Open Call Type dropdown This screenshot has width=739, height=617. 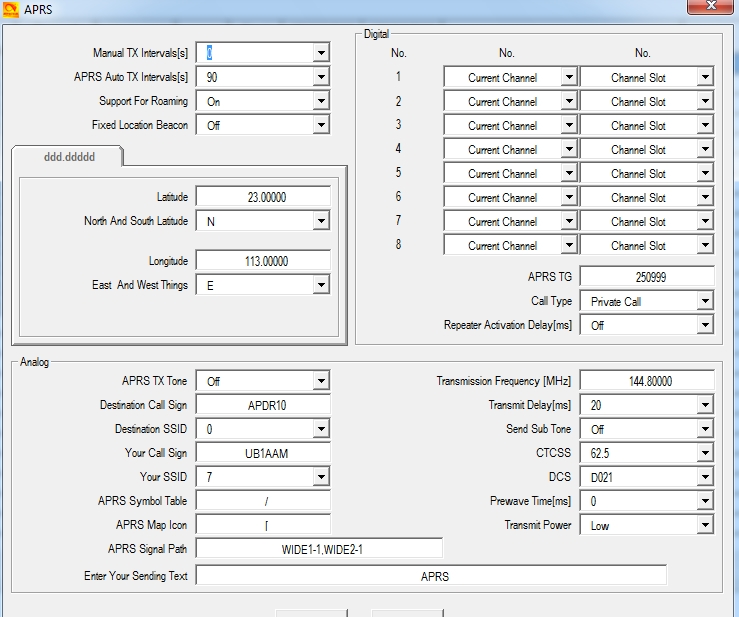click(x=704, y=301)
